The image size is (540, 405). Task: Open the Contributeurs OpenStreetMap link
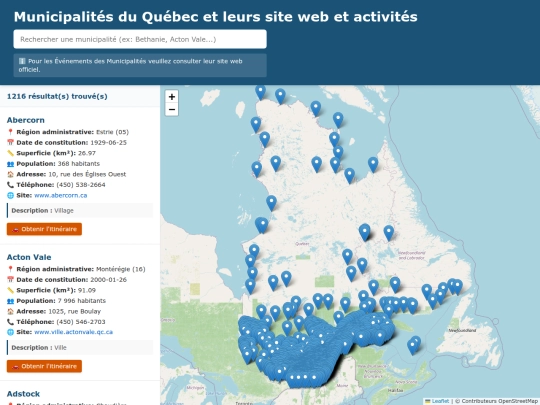(x=500, y=401)
